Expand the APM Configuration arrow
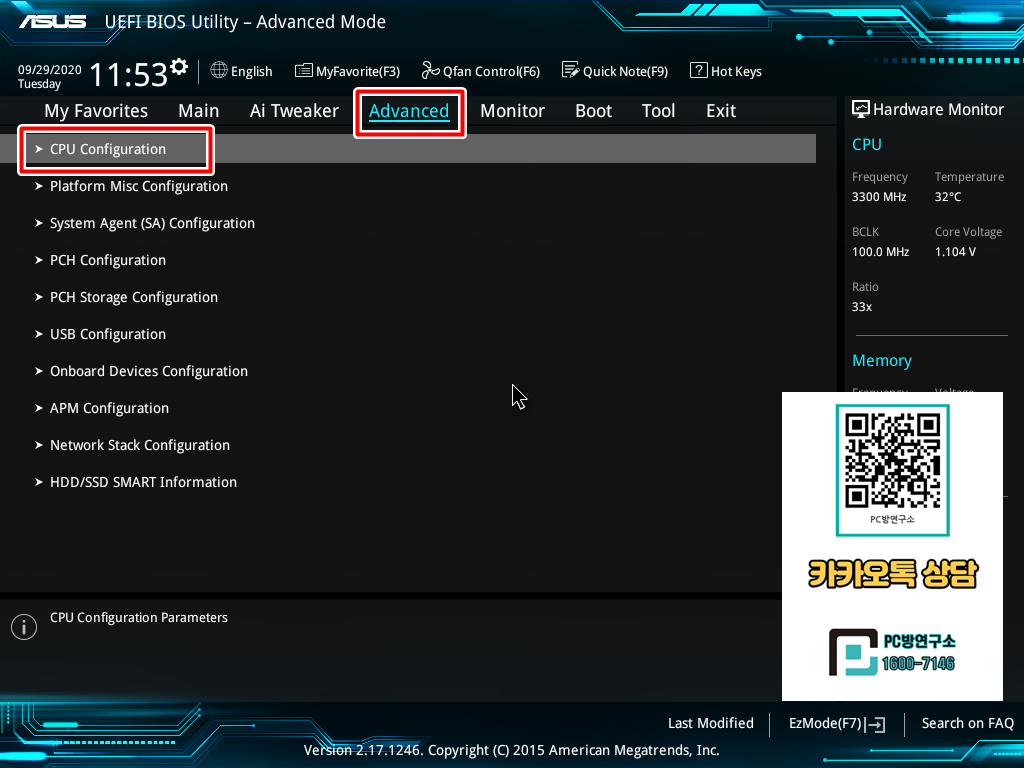This screenshot has width=1024, height=768. pos(39,408)
